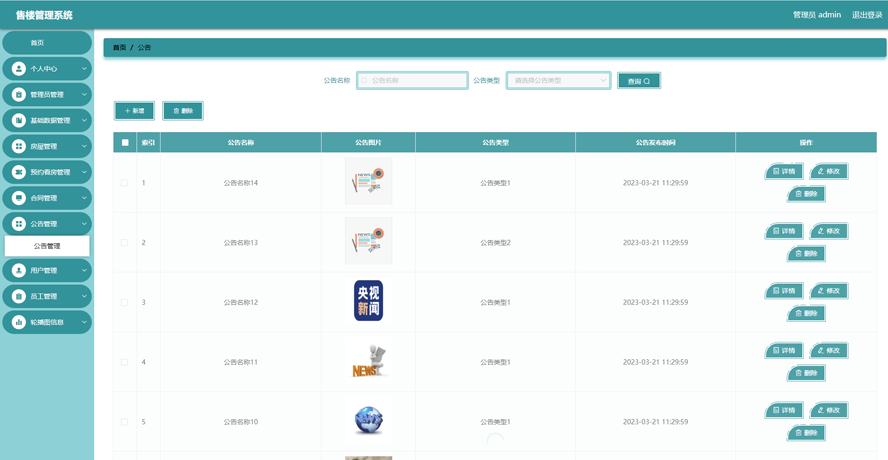Click the 公告管理 parent menu icon

click(19, 224)
